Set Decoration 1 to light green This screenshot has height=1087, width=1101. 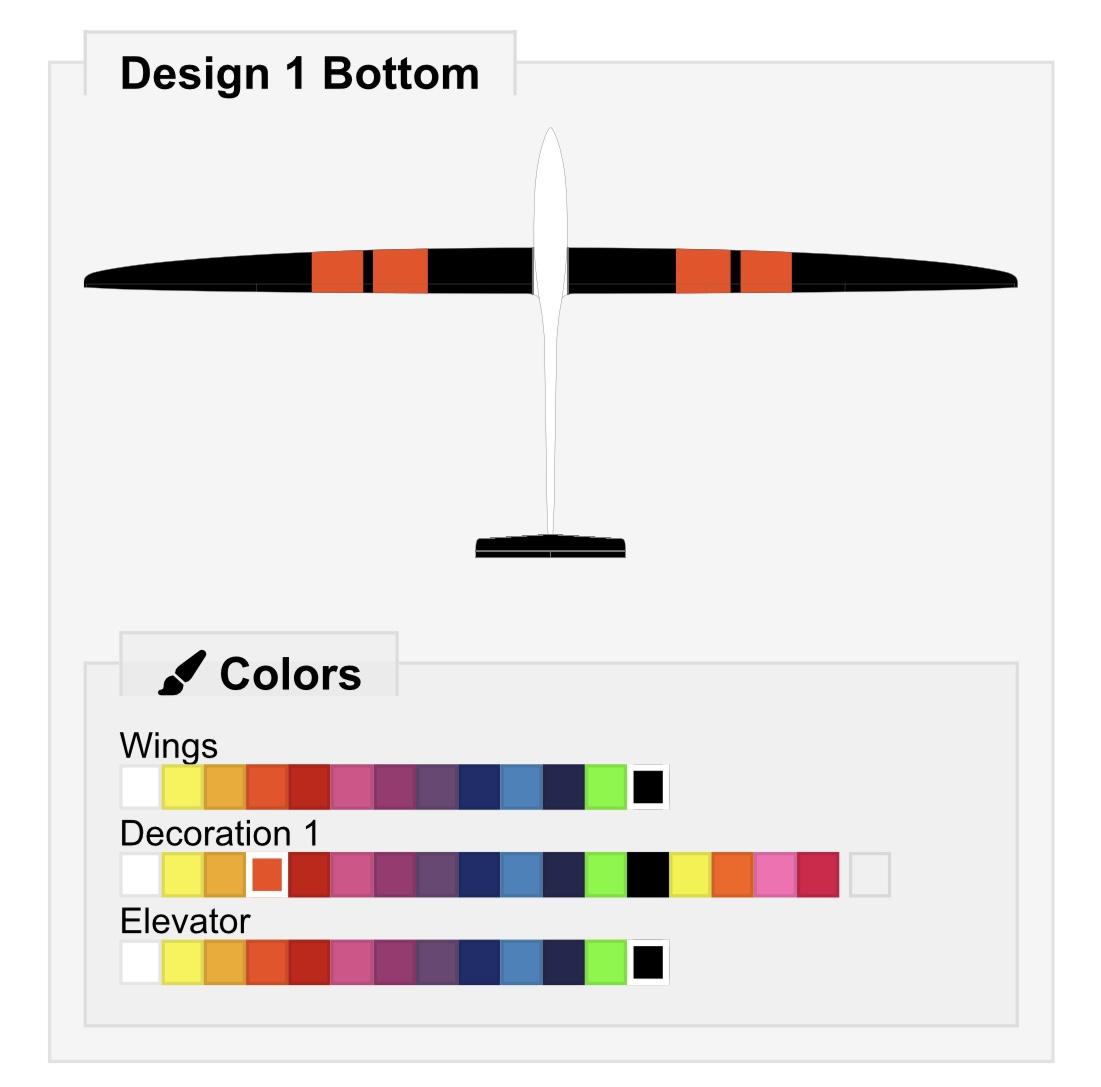pyautogui.click(x=605, y=875)
